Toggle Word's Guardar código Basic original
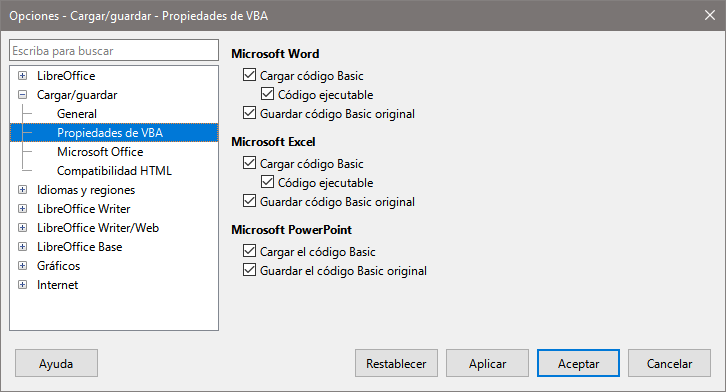726x392 pixels. pos(250,113)
